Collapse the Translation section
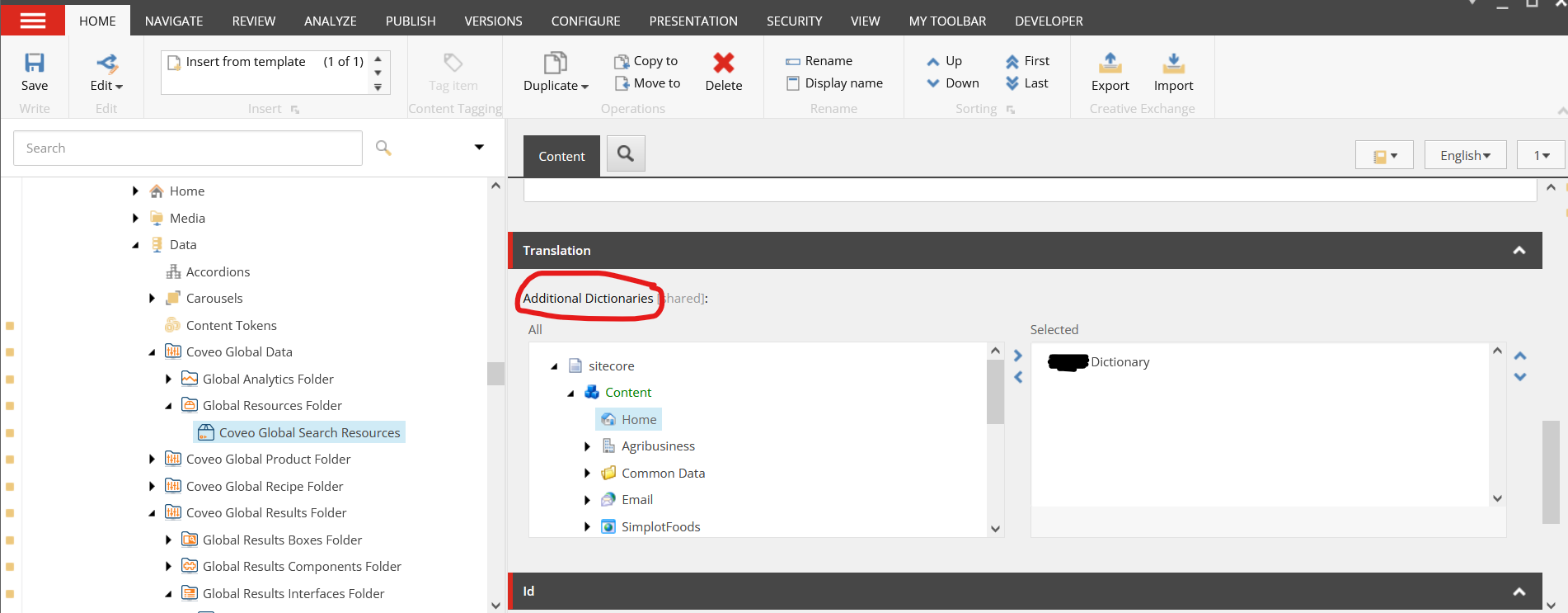 click(1519, 251)
